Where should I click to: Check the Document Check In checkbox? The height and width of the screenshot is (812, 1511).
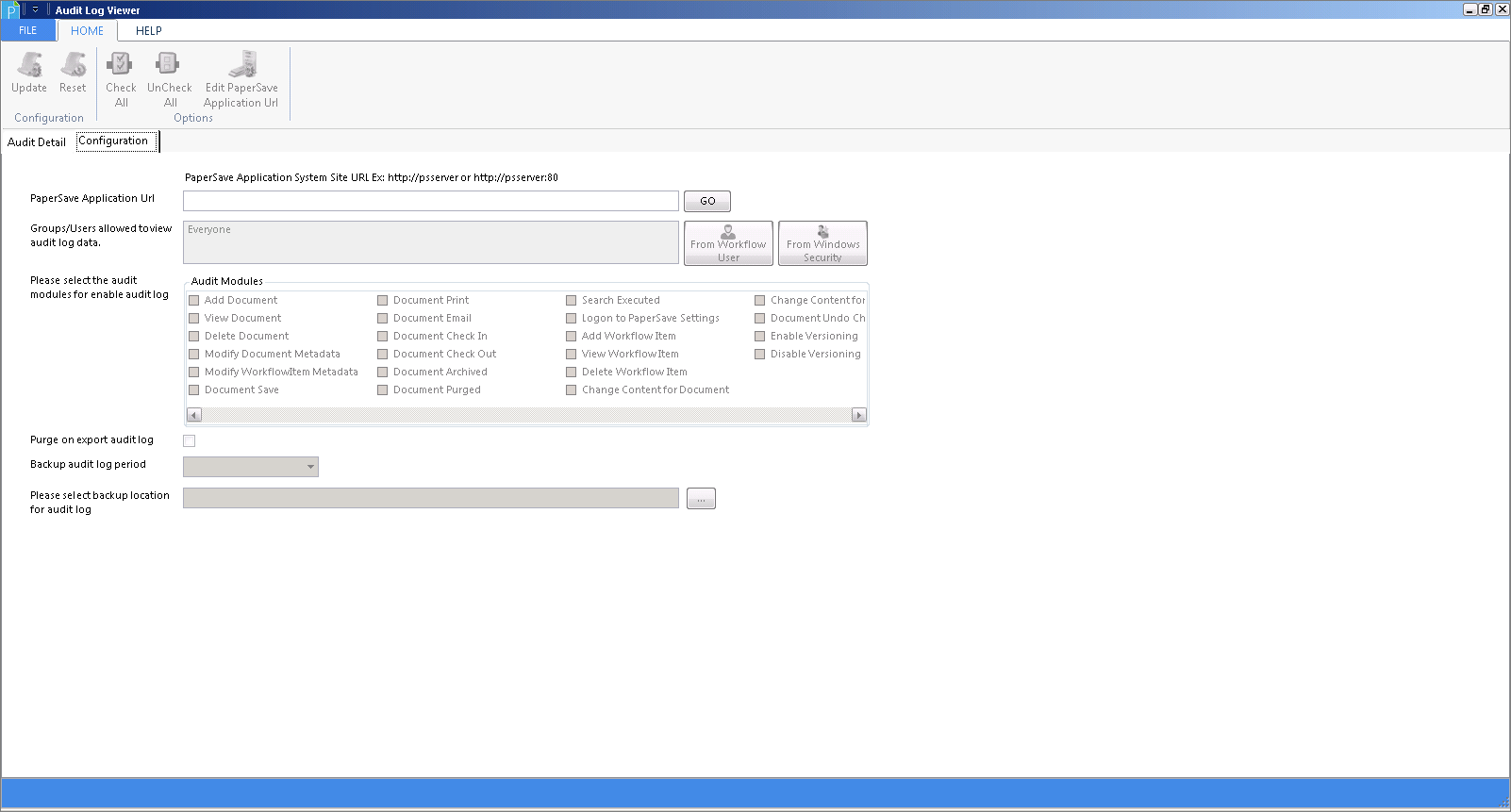pos(383,336)
